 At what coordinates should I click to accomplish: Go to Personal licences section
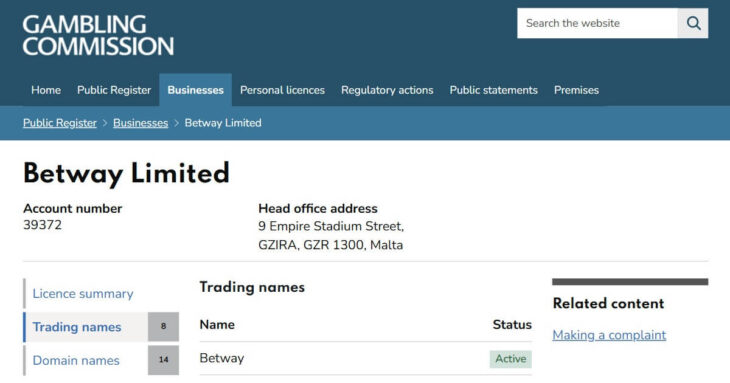pyautogui.click(x=282, y=90)
